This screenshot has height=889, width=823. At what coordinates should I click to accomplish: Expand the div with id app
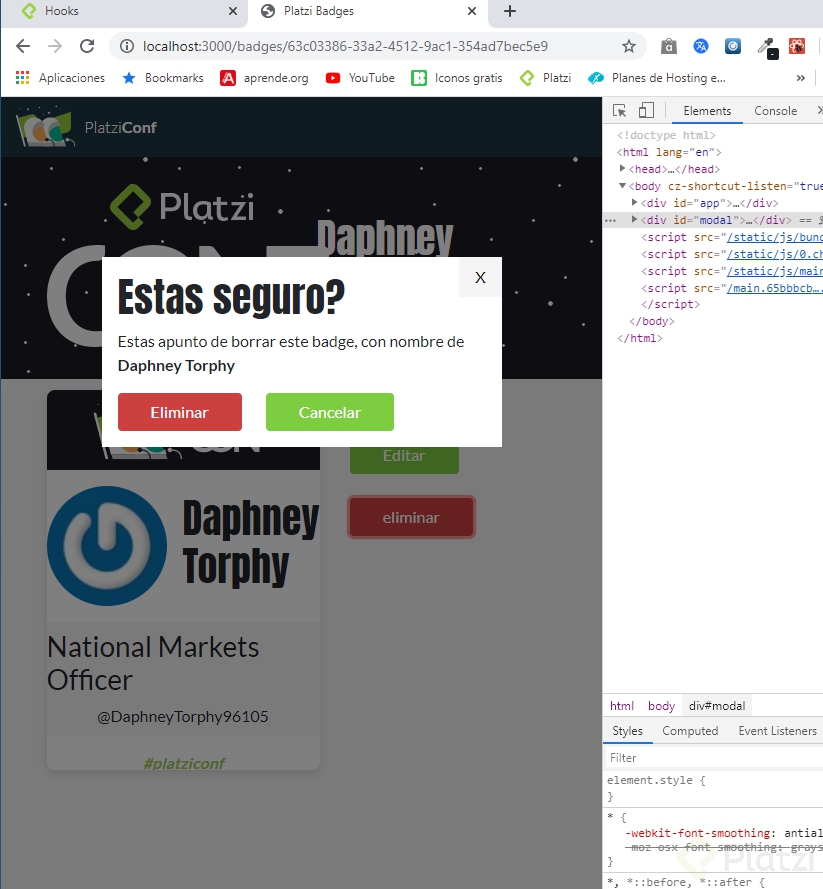pos(634,202)
